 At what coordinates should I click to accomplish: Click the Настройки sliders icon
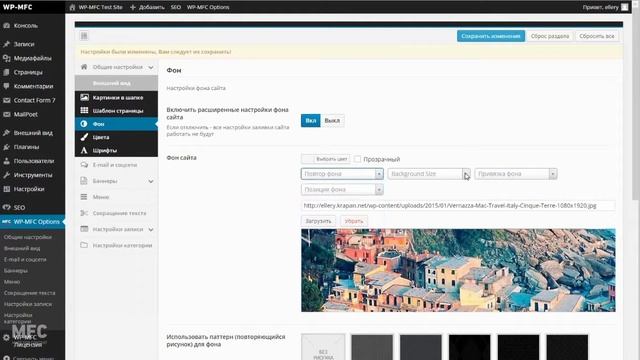(x=7, y=189)
